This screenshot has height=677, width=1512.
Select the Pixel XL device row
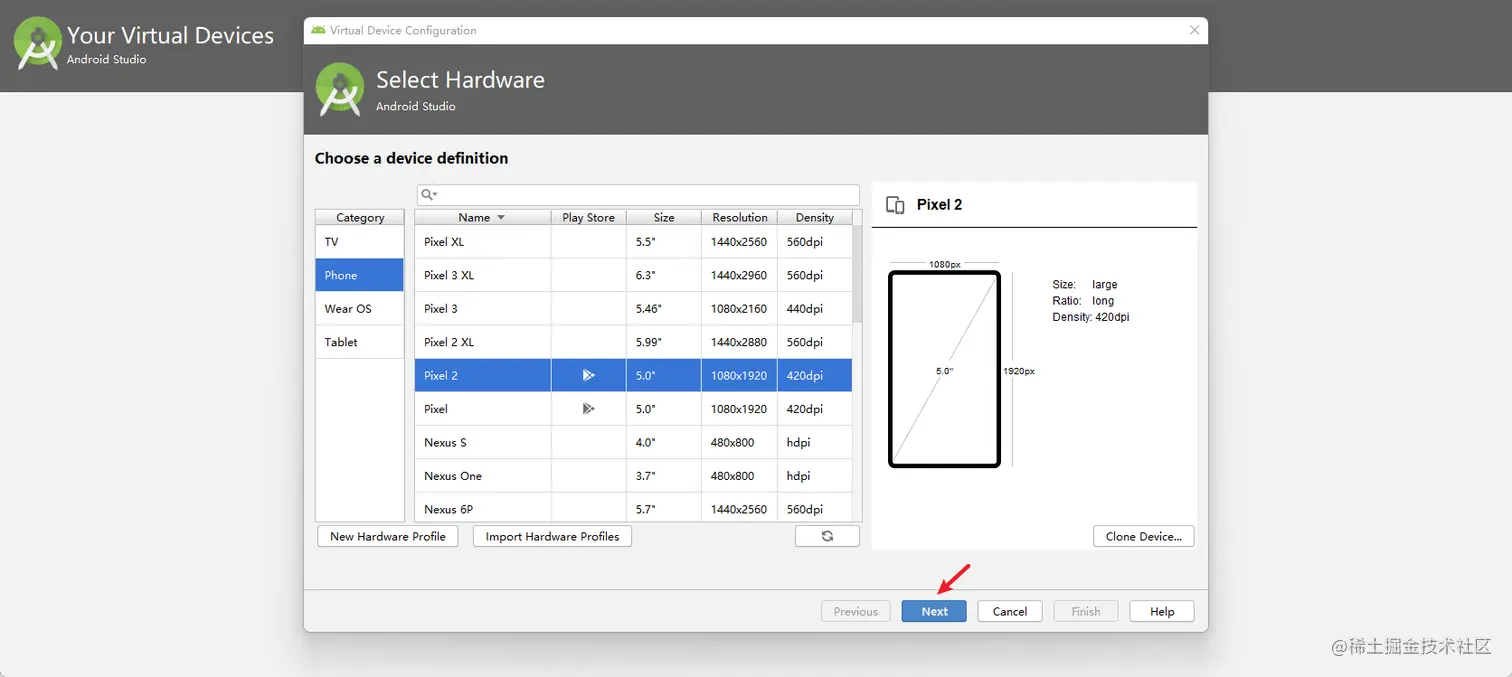coord(633,242)
